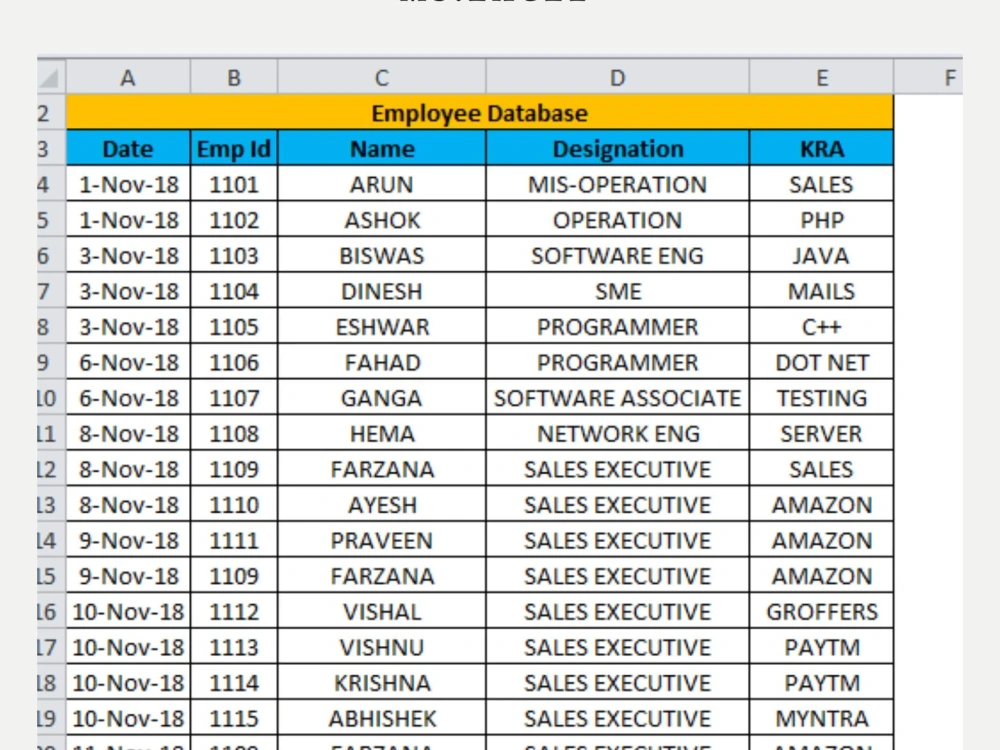Viewport: 1000px width, 750px height.
Task: Click Emp Id cell 1115
Action: (x=234, y=718)
